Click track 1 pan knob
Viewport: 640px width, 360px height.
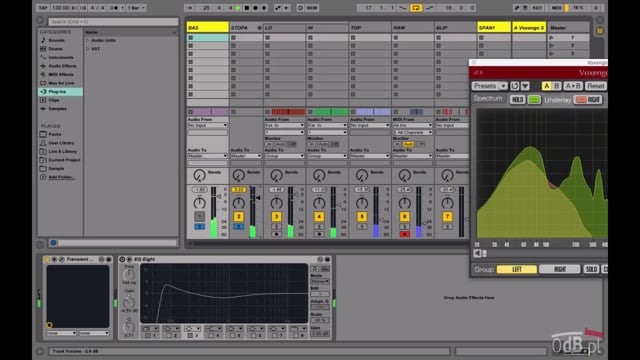coord(199,203)
